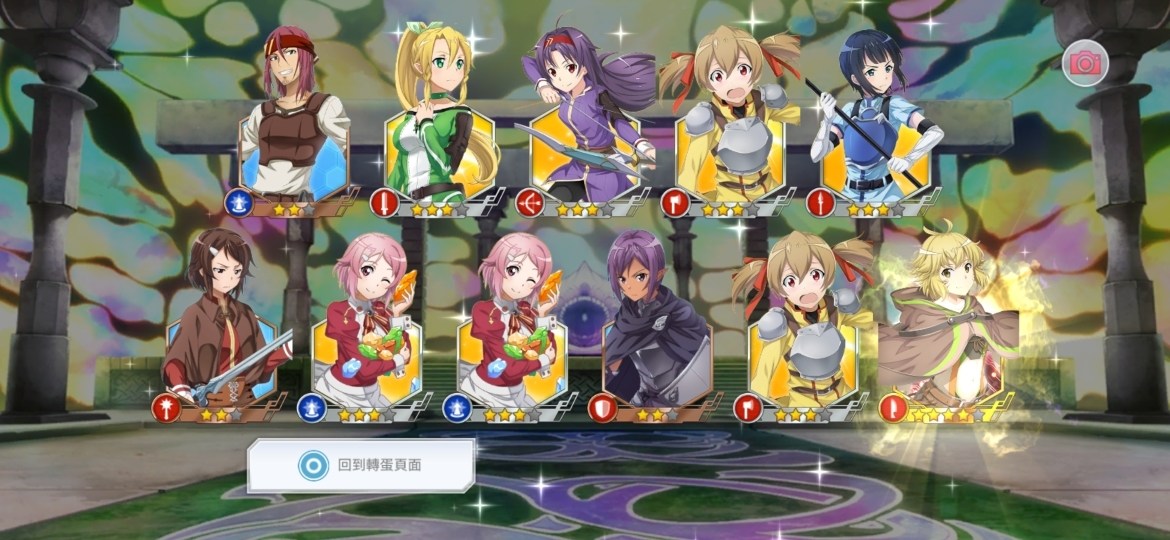Click 回到轉蛋頁面 button
This screenshot has width=1170, height=540.
361,465
